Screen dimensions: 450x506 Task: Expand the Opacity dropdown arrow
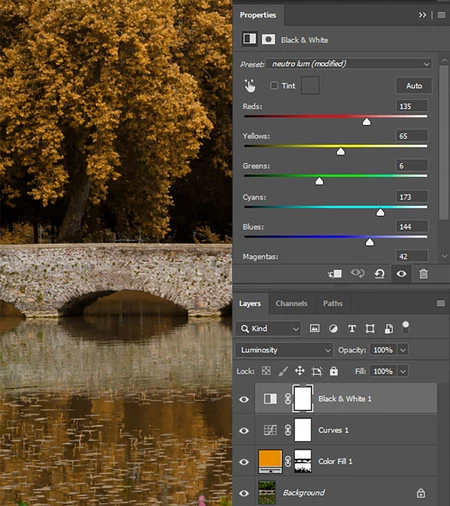click(x=403, y=350)
